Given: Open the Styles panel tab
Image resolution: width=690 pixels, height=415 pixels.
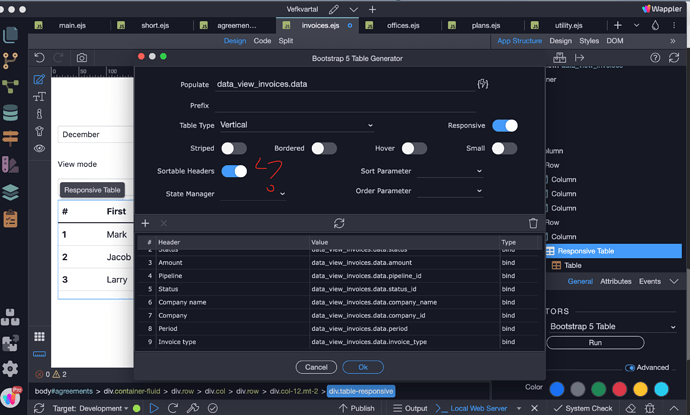Looking at the screenshot, I should pyautogui.click(x=589, y=41).
